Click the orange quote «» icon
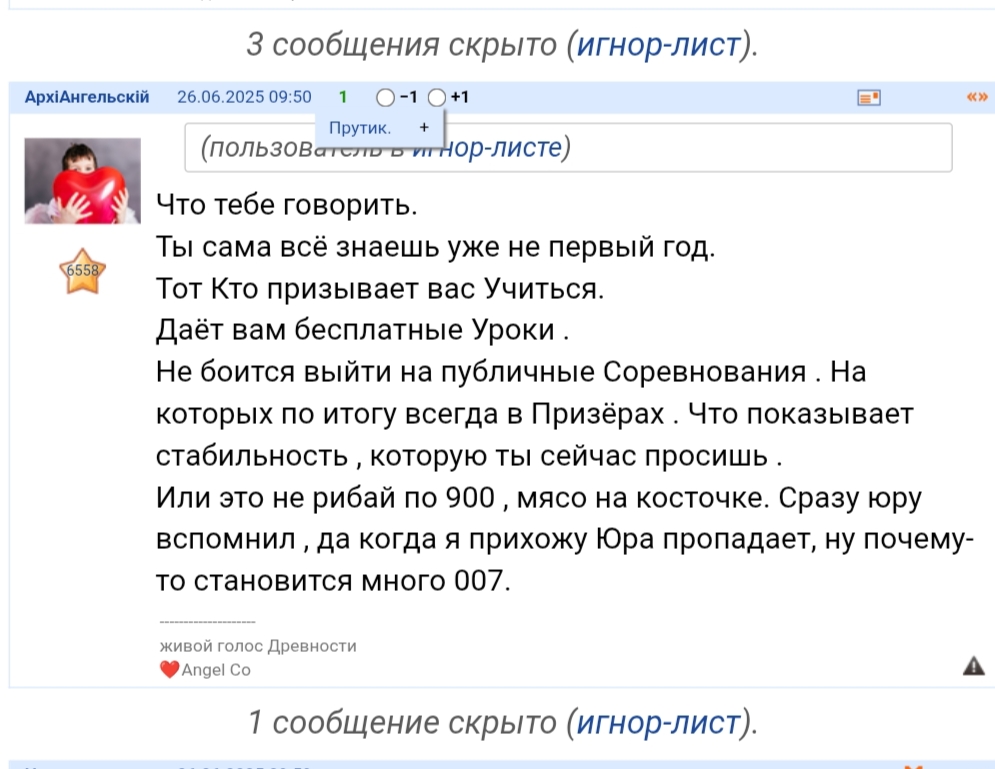Image resolution: width=995 pixels, height=769 pixels. pyautogui.click(x=977, y=97)
